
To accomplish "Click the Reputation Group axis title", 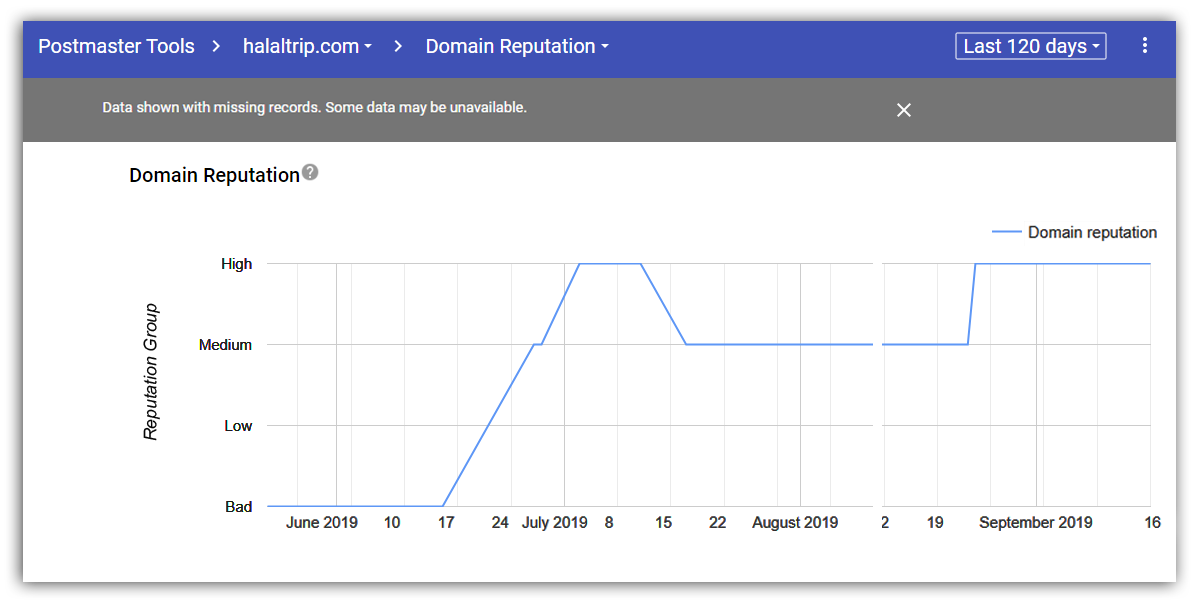I will coord(151,372).
